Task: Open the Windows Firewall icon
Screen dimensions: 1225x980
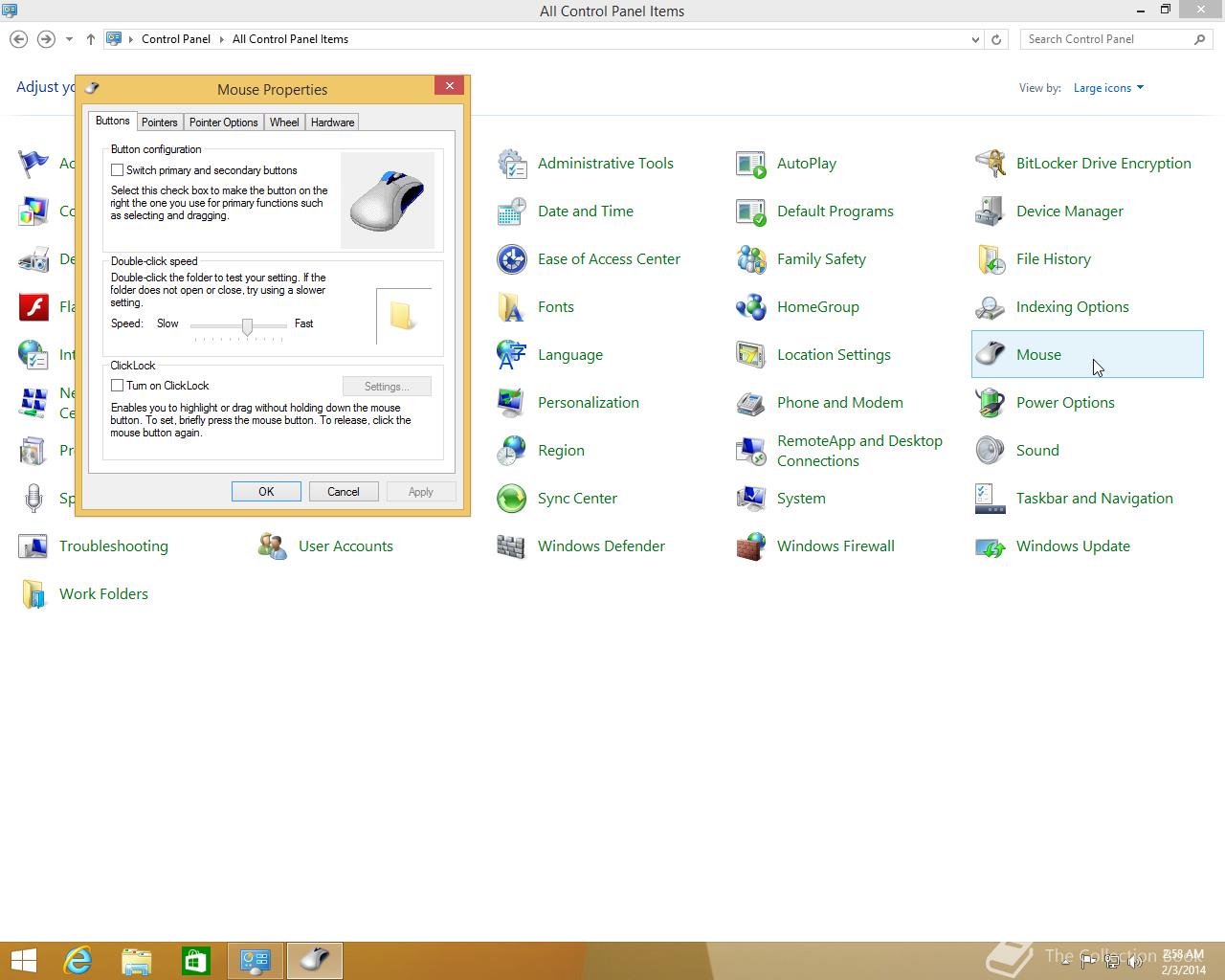Action: tap(751, 546)
